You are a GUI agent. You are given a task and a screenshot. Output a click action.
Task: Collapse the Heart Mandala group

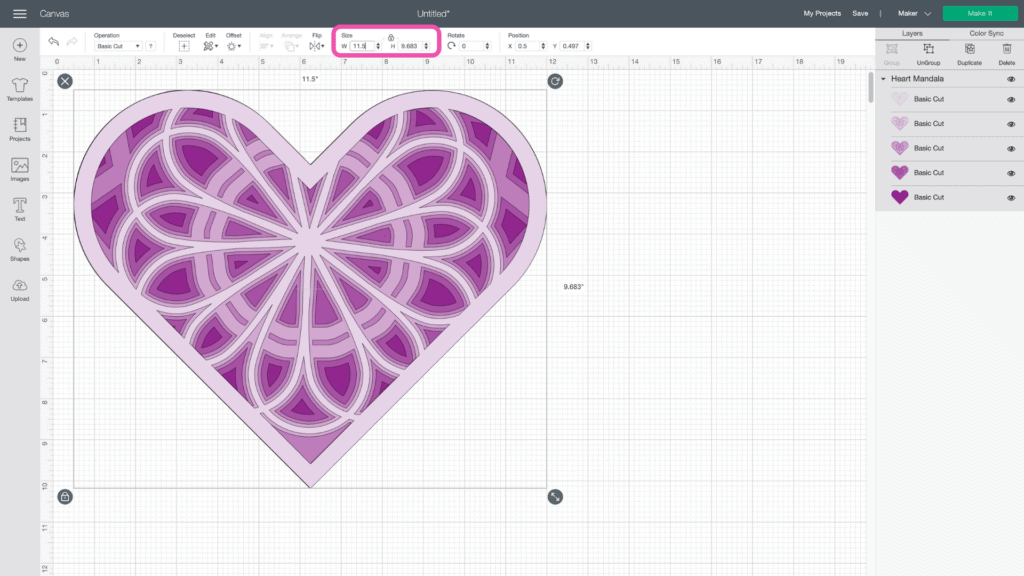click(x=884, y=79)
